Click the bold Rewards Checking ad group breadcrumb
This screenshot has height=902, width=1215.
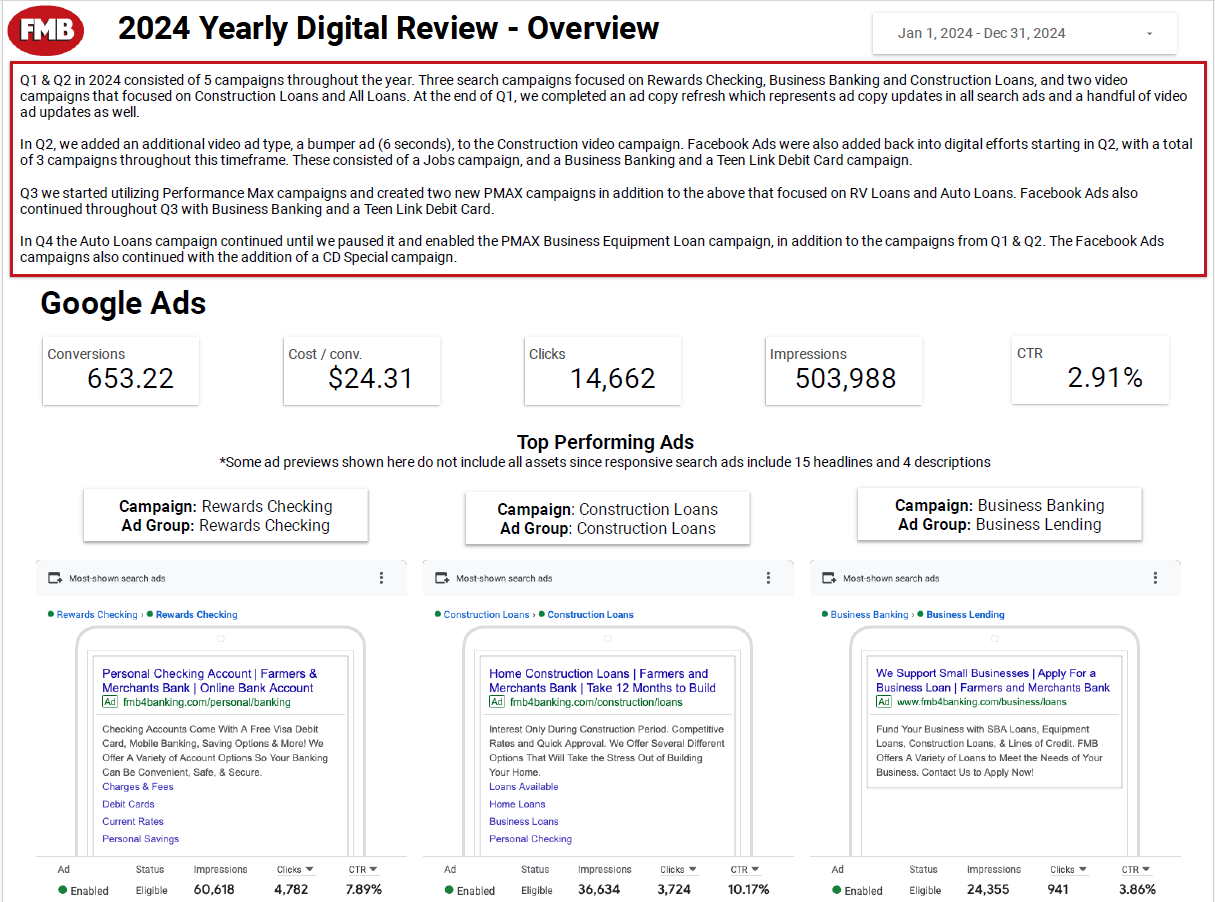click(x=197, y=615)
